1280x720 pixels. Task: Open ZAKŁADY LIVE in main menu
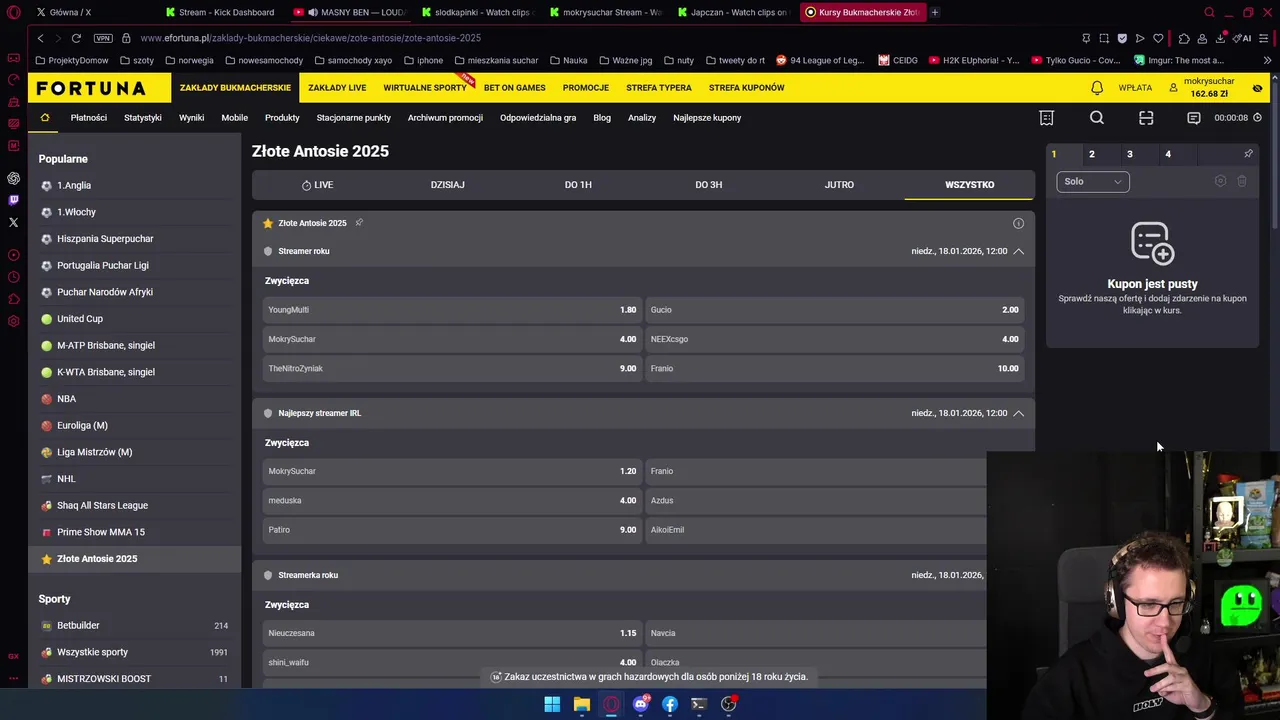point(337,88)
